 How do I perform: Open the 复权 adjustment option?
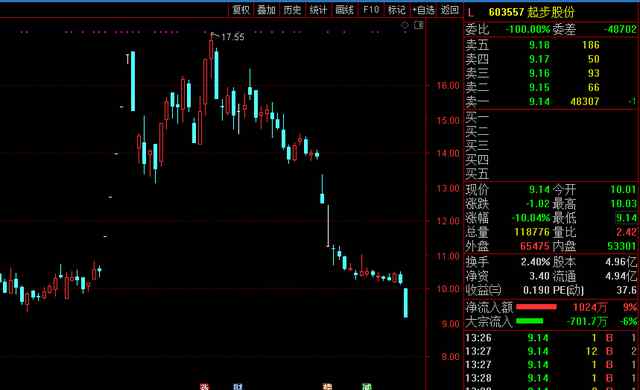point(241,10)
